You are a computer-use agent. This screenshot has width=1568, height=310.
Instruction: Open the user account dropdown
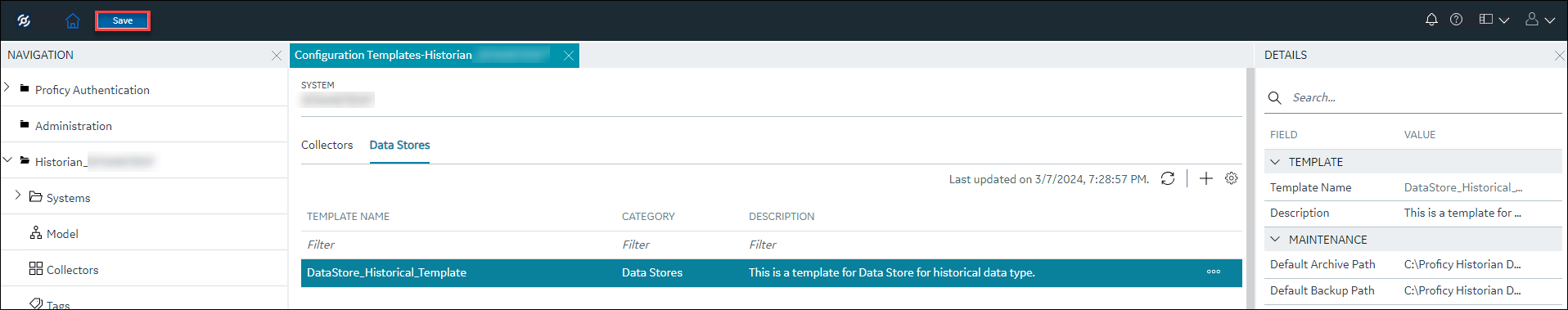(1539, 20)
